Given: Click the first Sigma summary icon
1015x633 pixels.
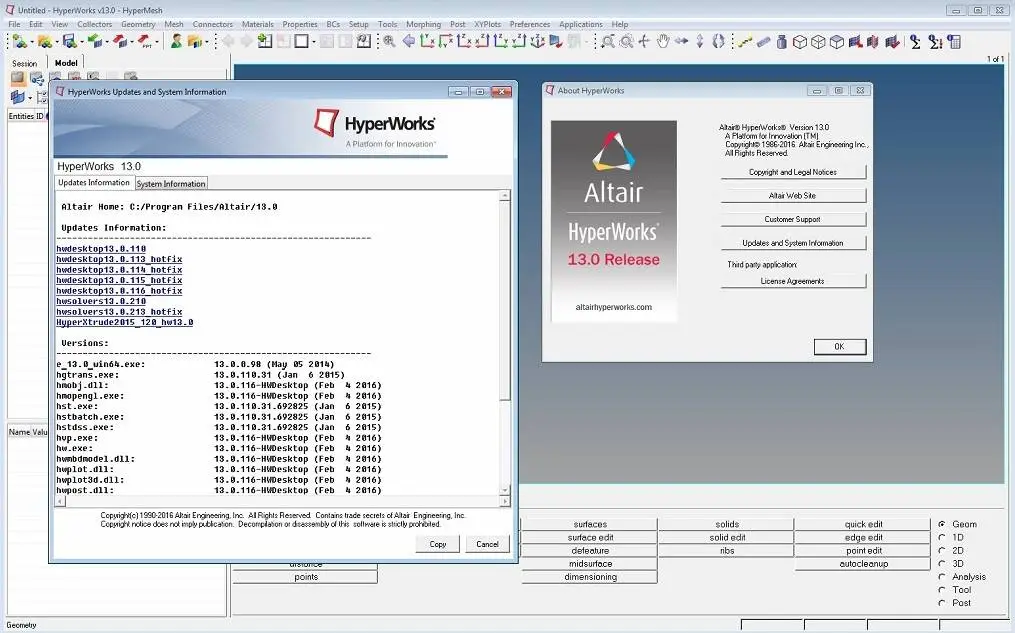Looking at the screenshot, I should click(x=915, y=41).
